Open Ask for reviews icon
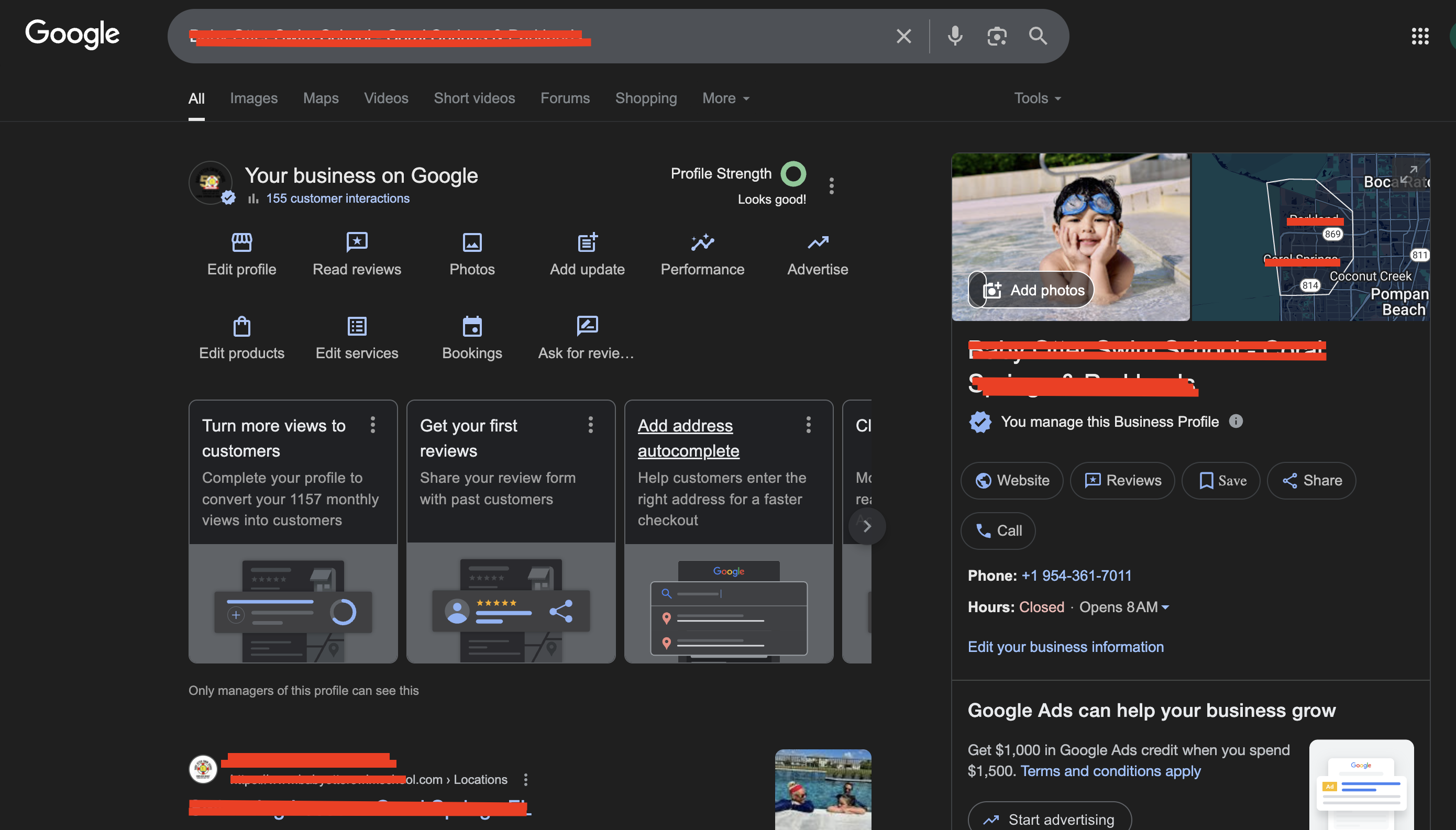Screen dimensions: 1456x830 pyautogui.click(x=587, y=326)
